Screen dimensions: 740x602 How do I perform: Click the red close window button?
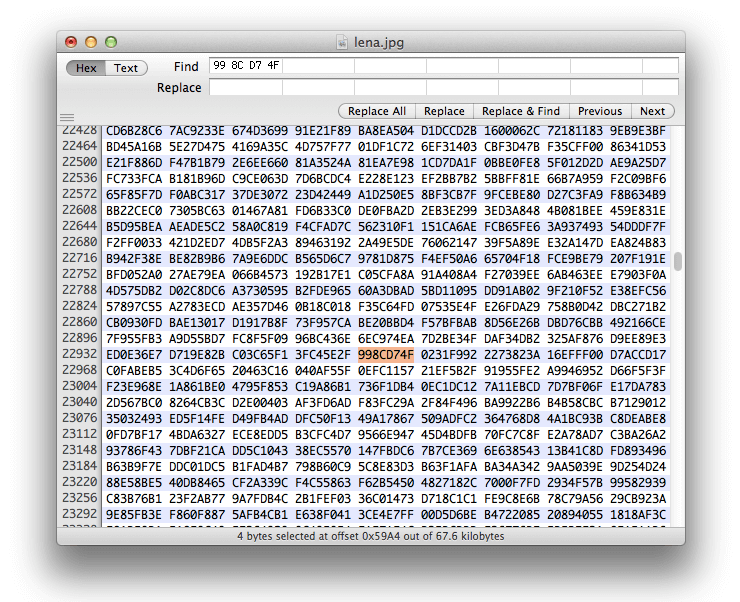[71, 42]
